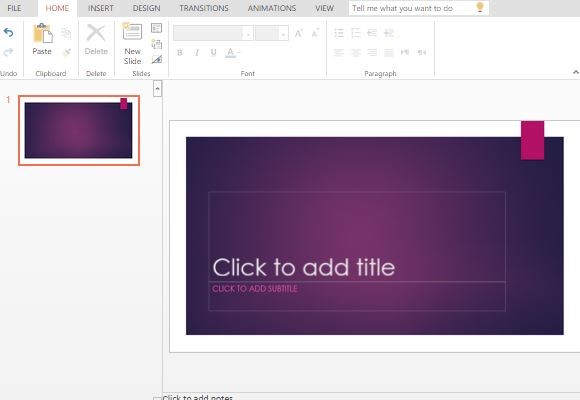
Task: Toggle align text right
Action: [372, 53]
